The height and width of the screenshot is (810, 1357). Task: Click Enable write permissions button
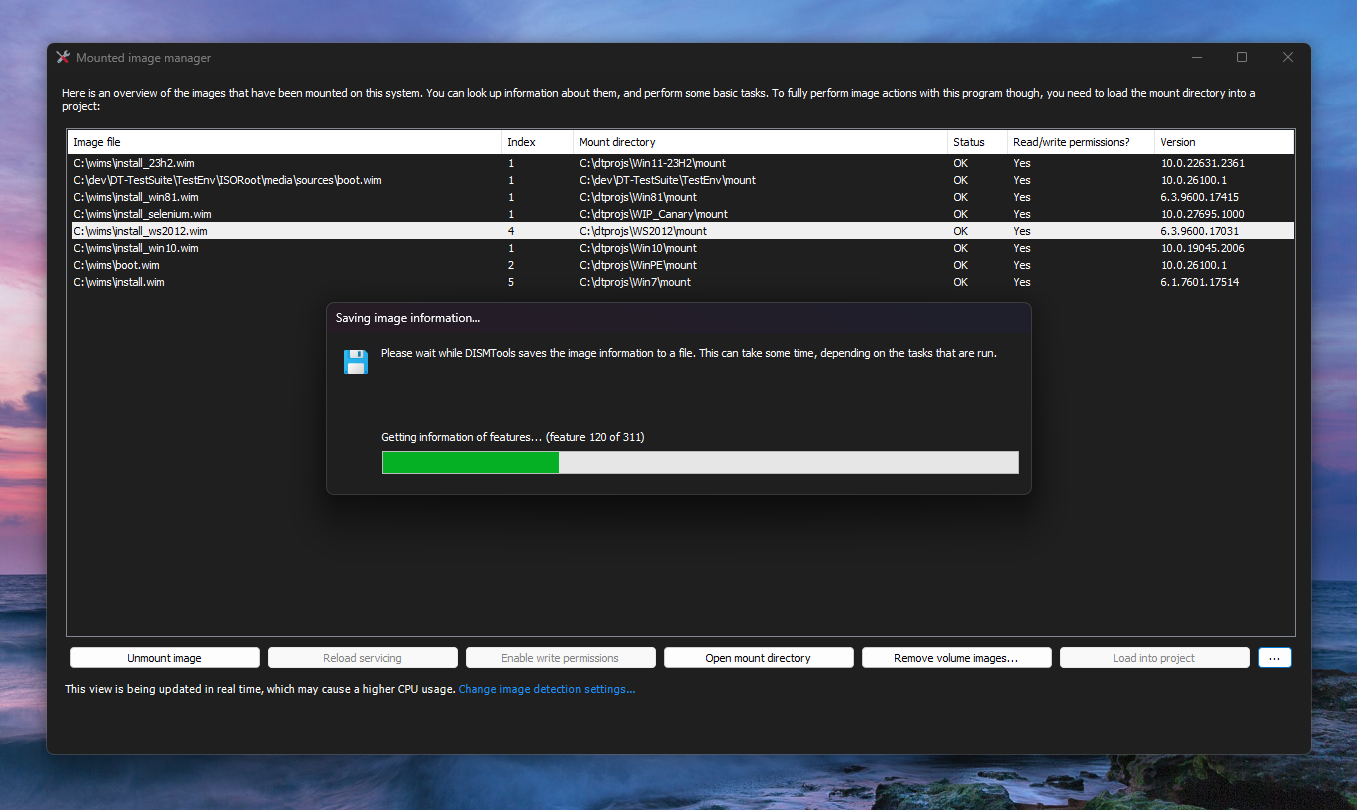coord(560,658)
